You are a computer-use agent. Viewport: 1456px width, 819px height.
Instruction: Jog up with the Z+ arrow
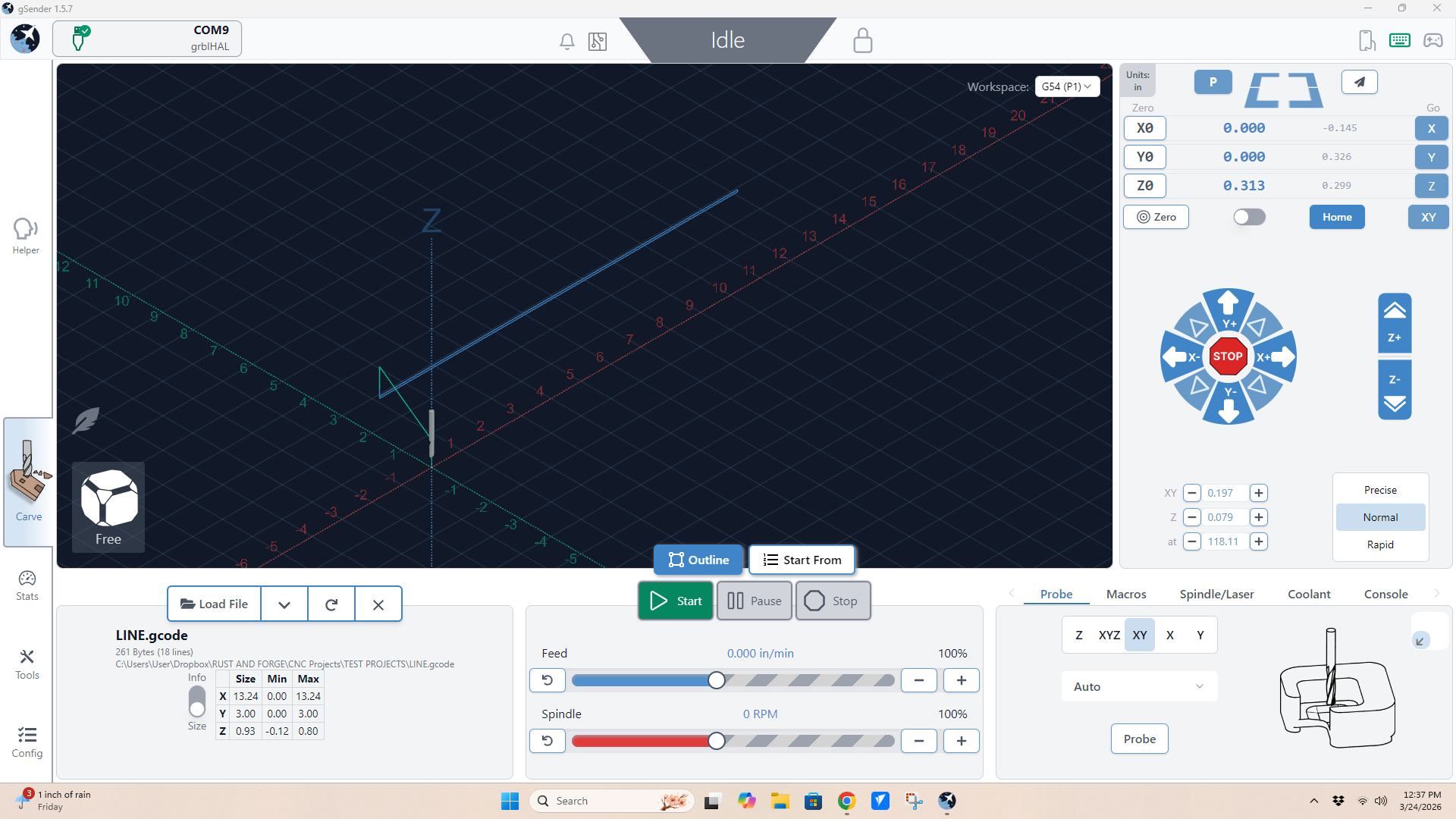[x=1394, y=322]
